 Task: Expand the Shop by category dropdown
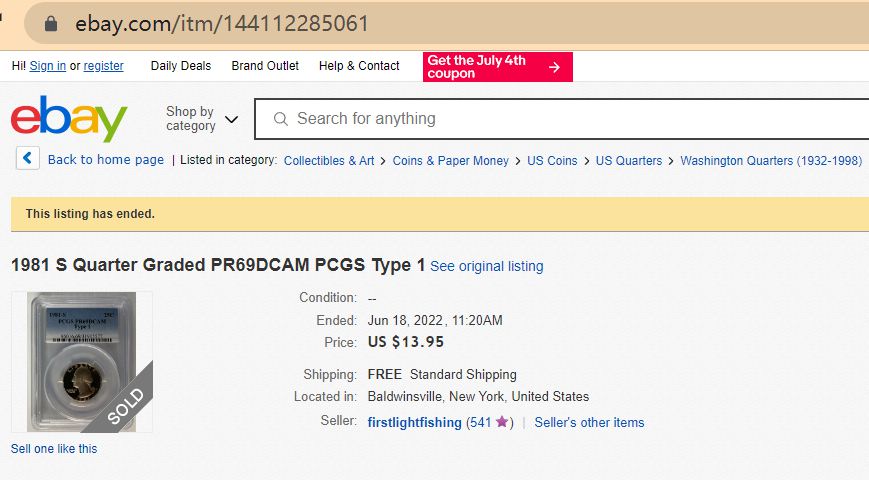(202, 119)
